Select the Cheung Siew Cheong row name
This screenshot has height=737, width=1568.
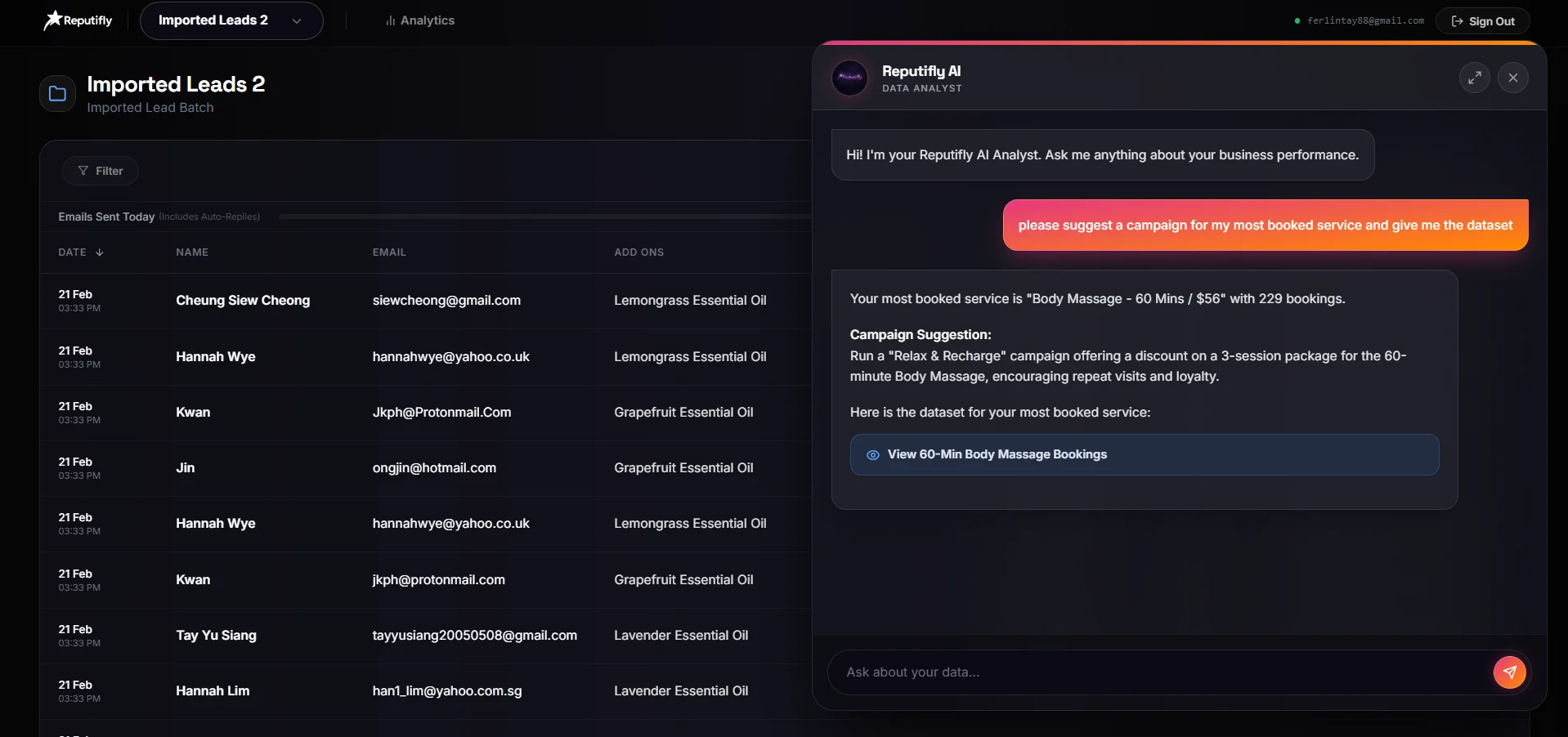point(243,301)
